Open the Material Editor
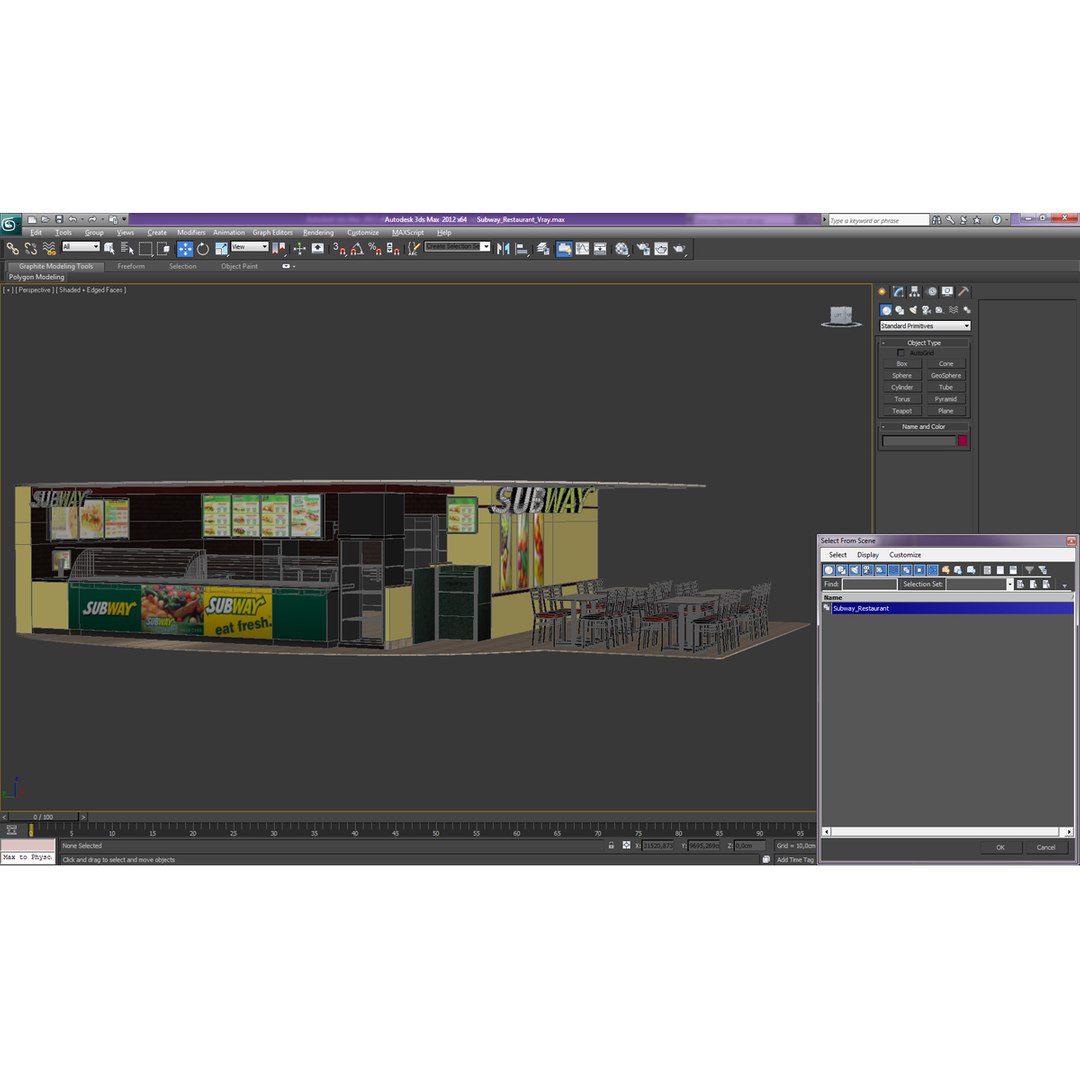 (x=621, y=249)
